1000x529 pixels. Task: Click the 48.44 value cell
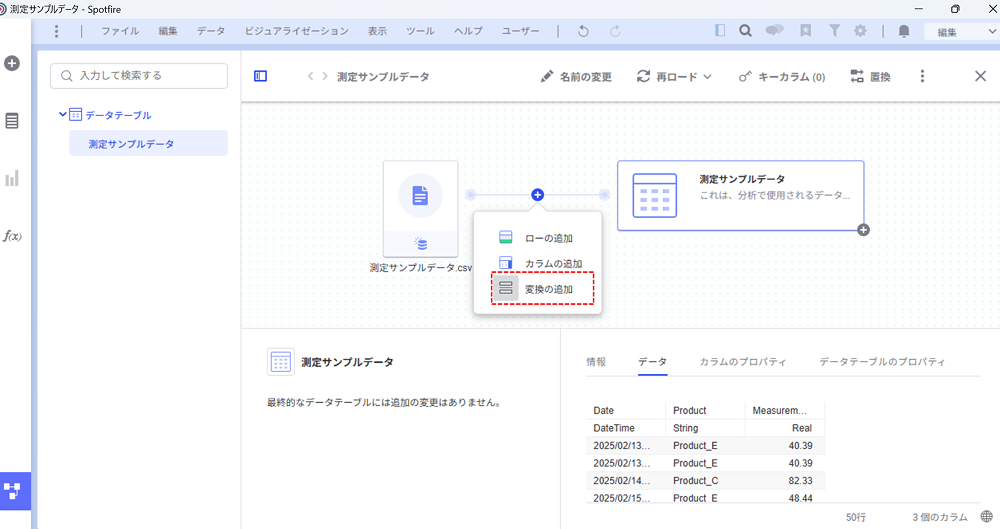click(x=785, y=498)
